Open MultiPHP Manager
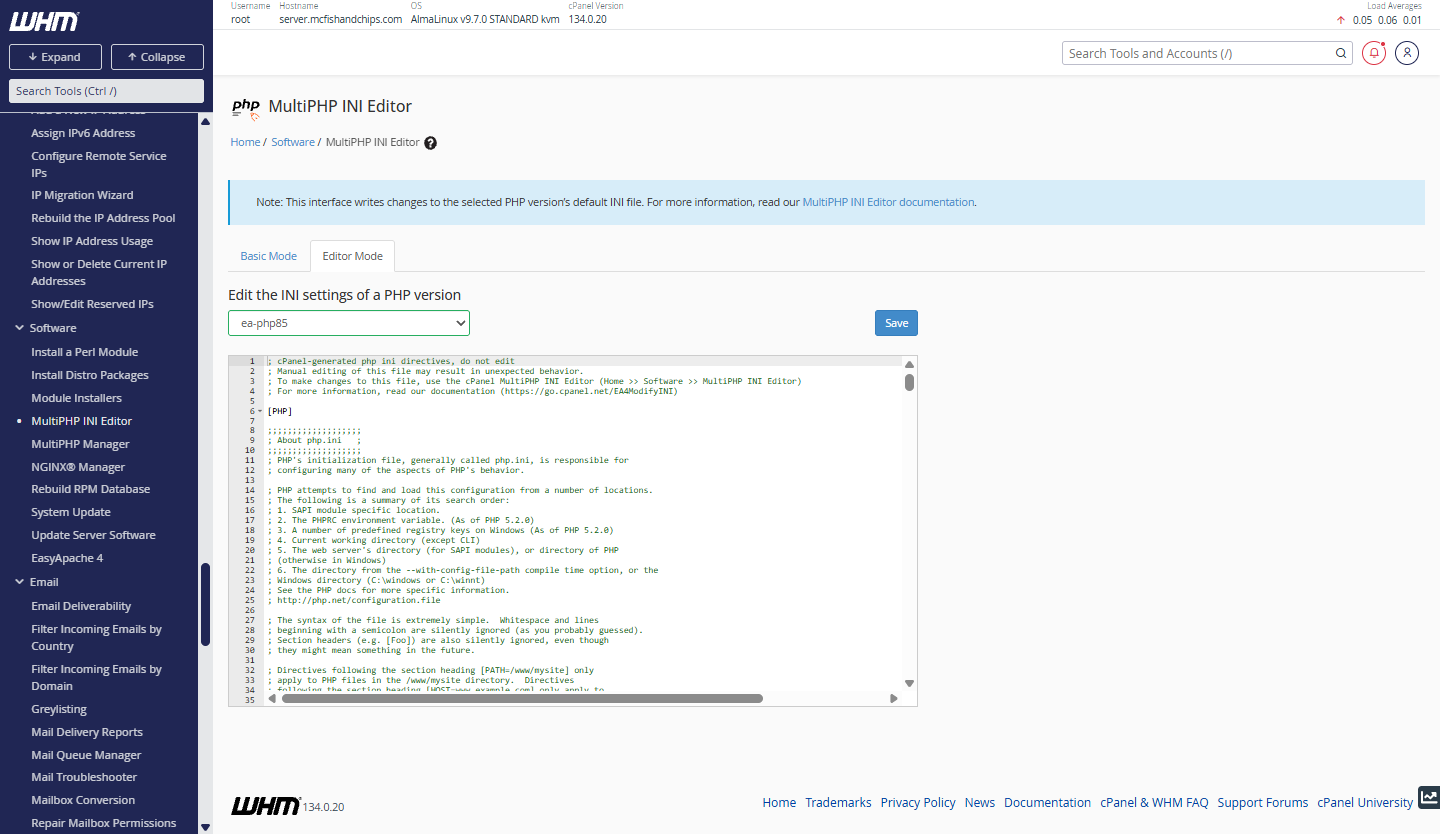 (80, 444)
